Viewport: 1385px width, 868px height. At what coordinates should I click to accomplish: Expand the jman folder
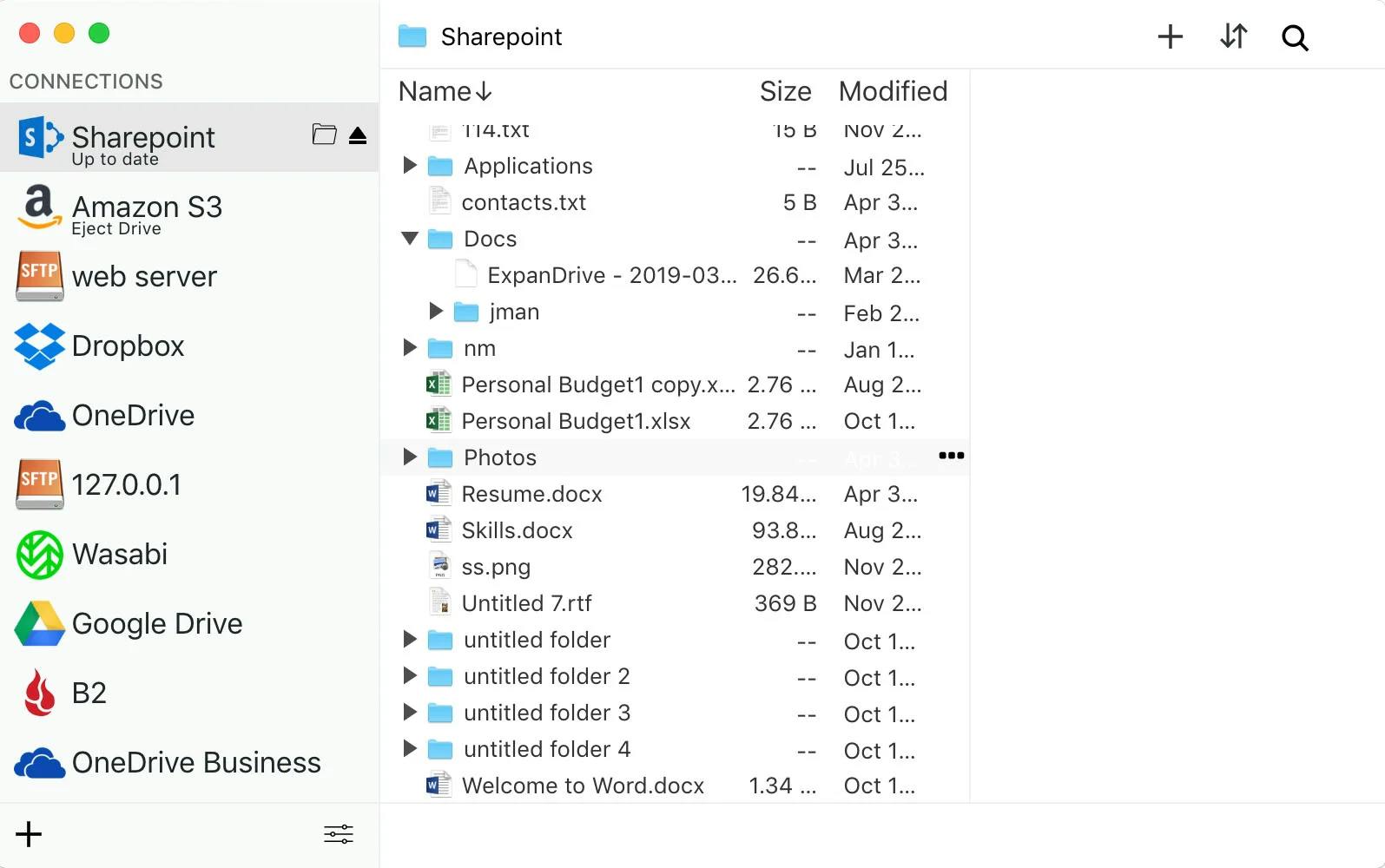coord(436,311)
